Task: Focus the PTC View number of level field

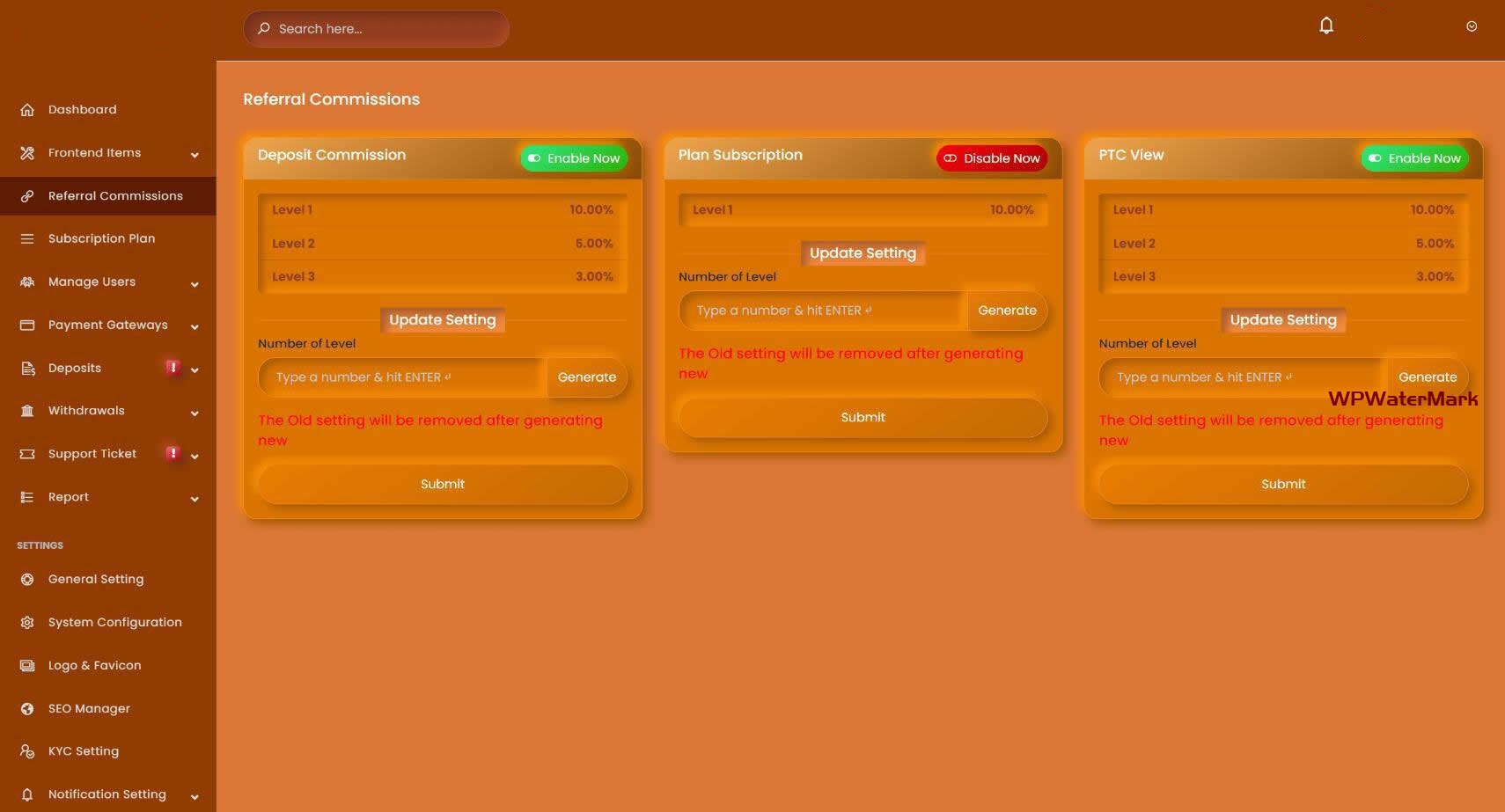Action: click(1243, 377)
